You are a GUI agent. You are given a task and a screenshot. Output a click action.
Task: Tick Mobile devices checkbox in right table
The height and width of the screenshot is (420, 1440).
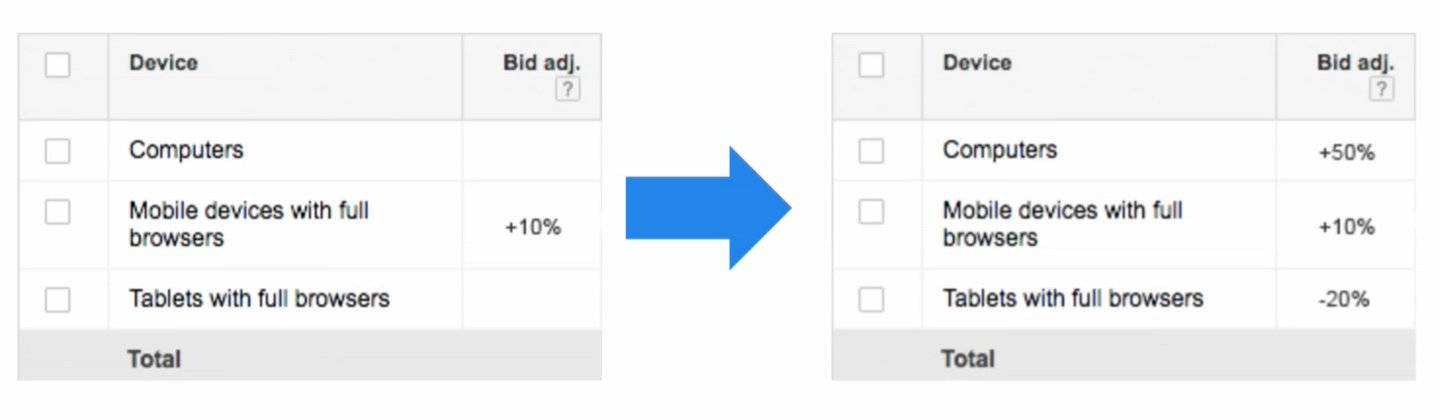pyautogui.click(x=872, y=212)
